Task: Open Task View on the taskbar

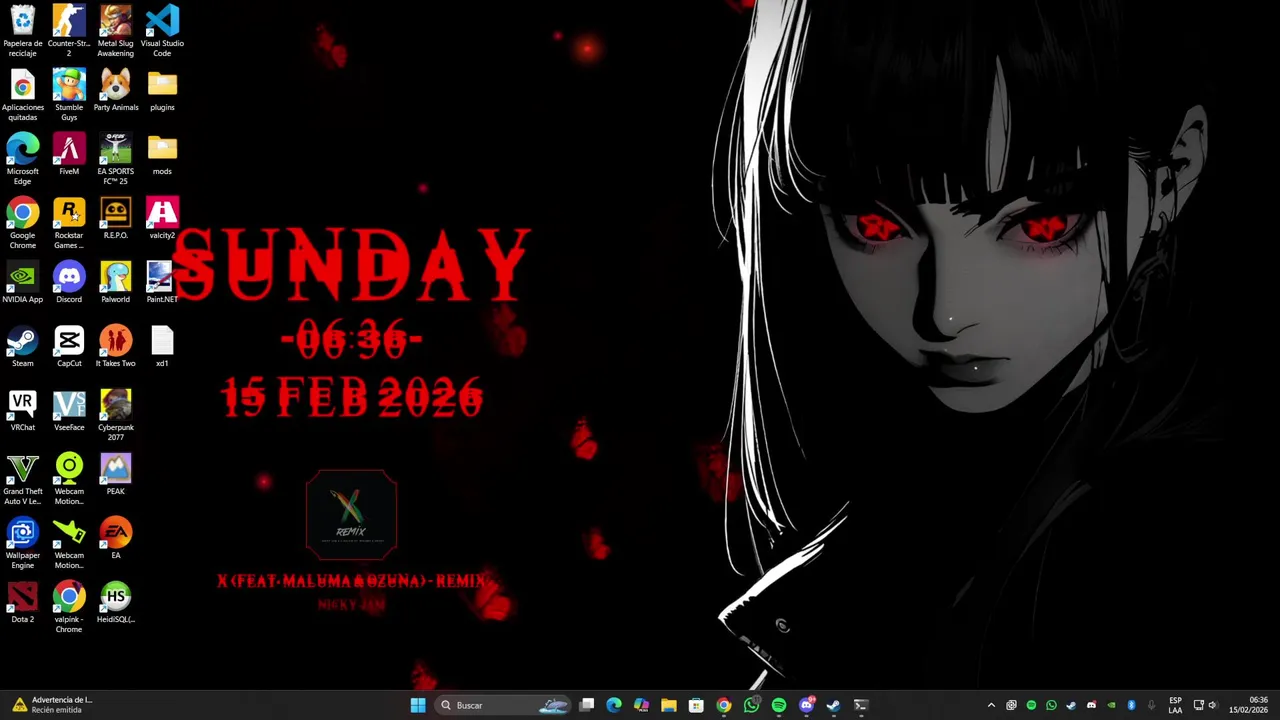Action: [587, 705]
